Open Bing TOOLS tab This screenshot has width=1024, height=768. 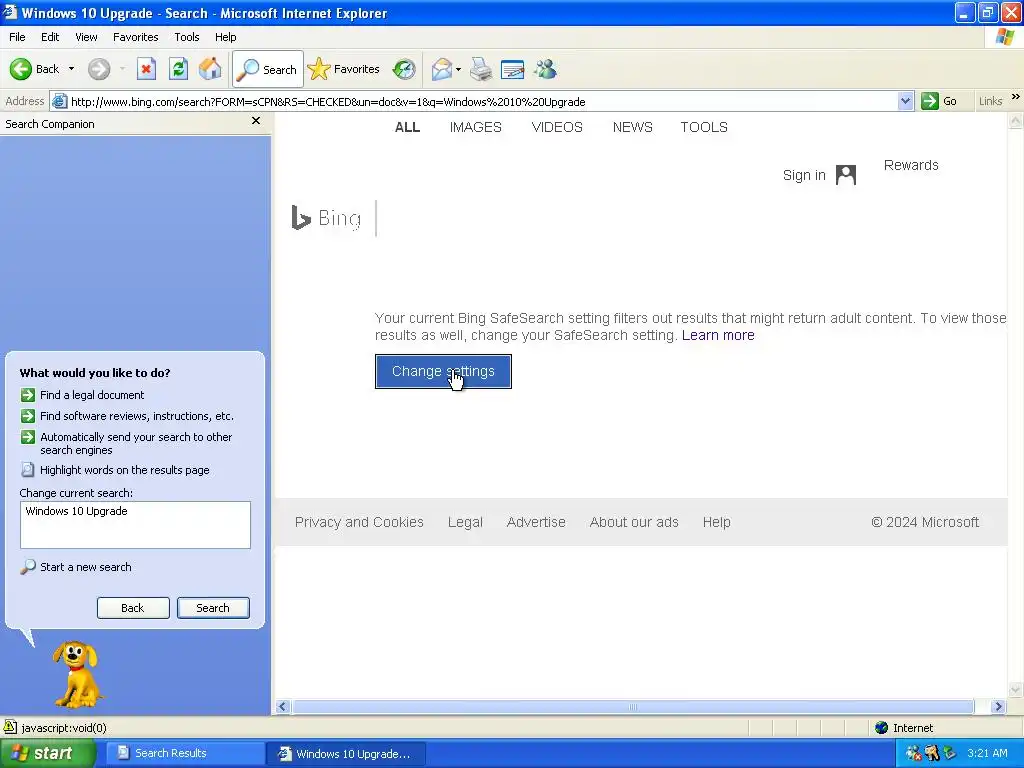pos(704,127)
